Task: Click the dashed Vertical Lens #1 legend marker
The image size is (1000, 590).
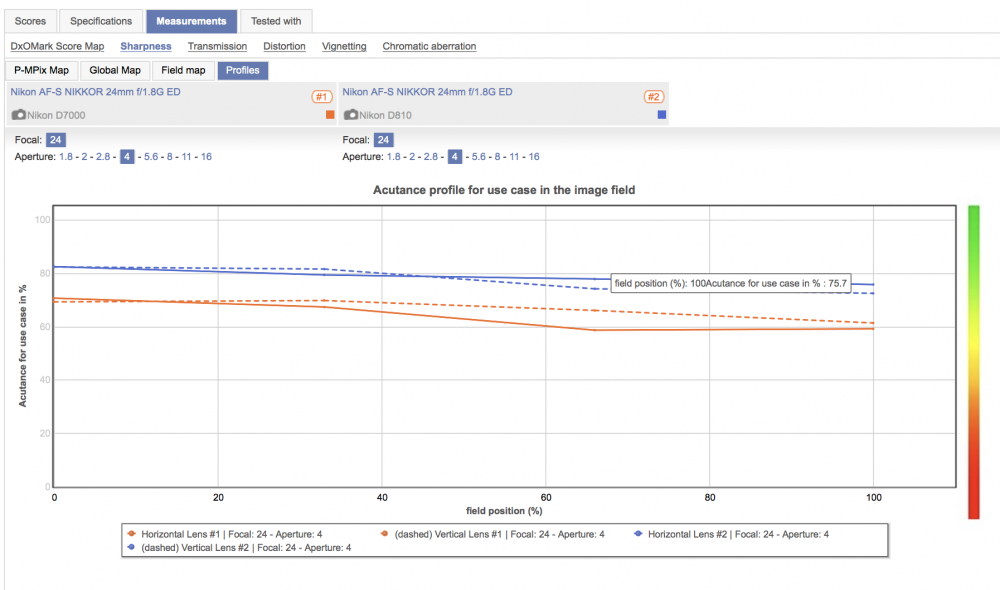Action: [385, 534]
